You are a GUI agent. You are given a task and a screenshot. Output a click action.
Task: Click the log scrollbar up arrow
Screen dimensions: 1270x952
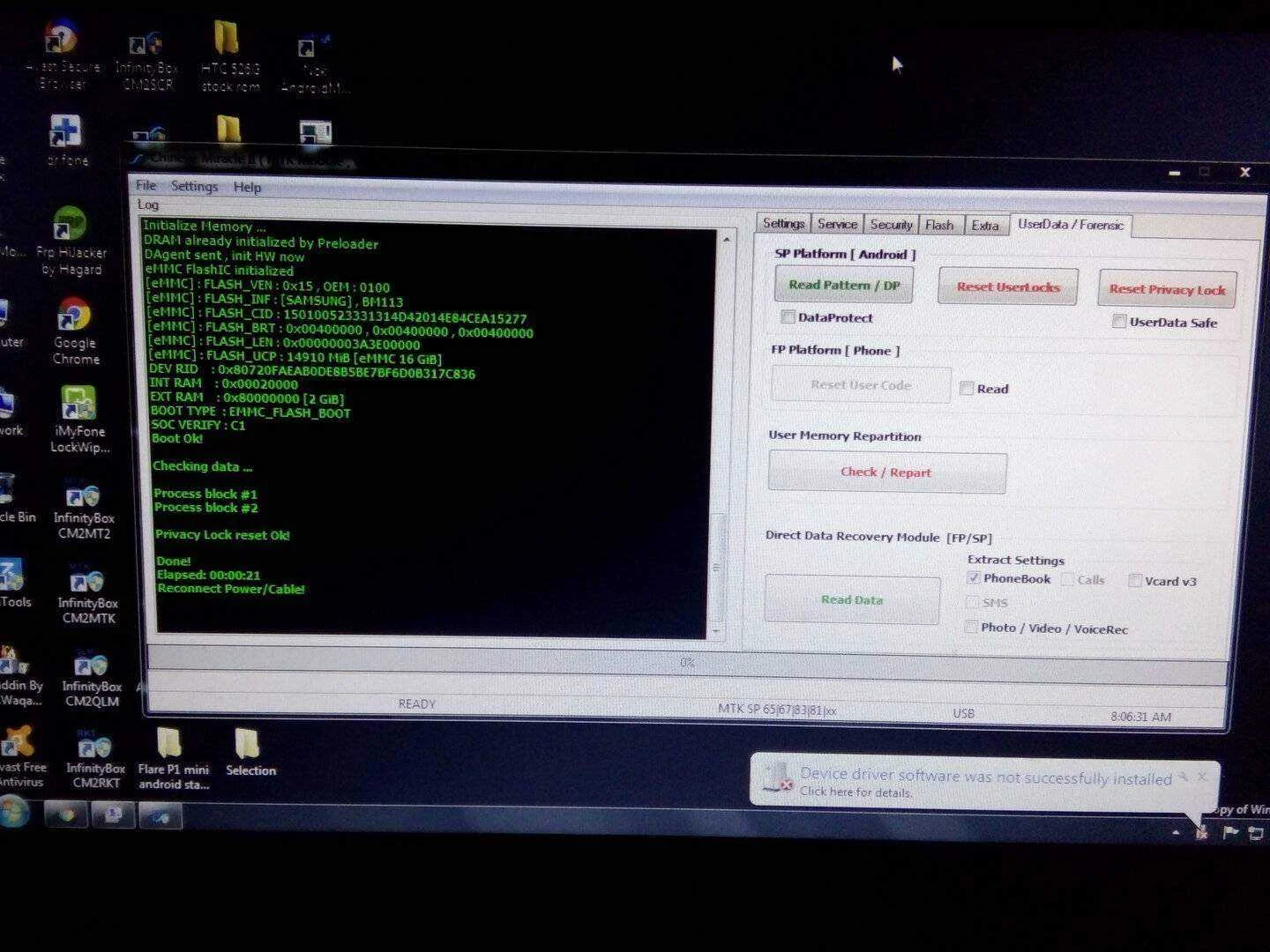727,239
